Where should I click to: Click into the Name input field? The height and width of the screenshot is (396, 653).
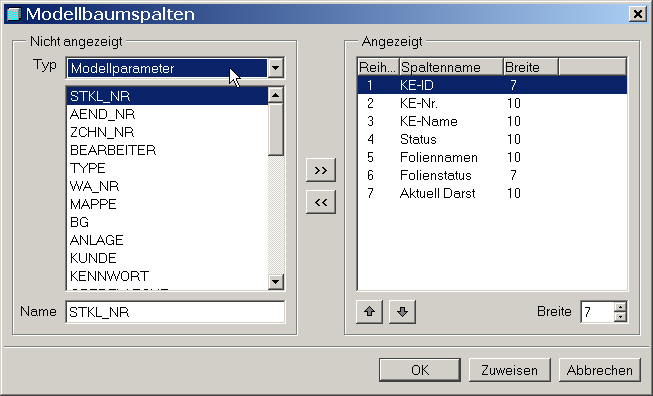(x=175, y=312)
